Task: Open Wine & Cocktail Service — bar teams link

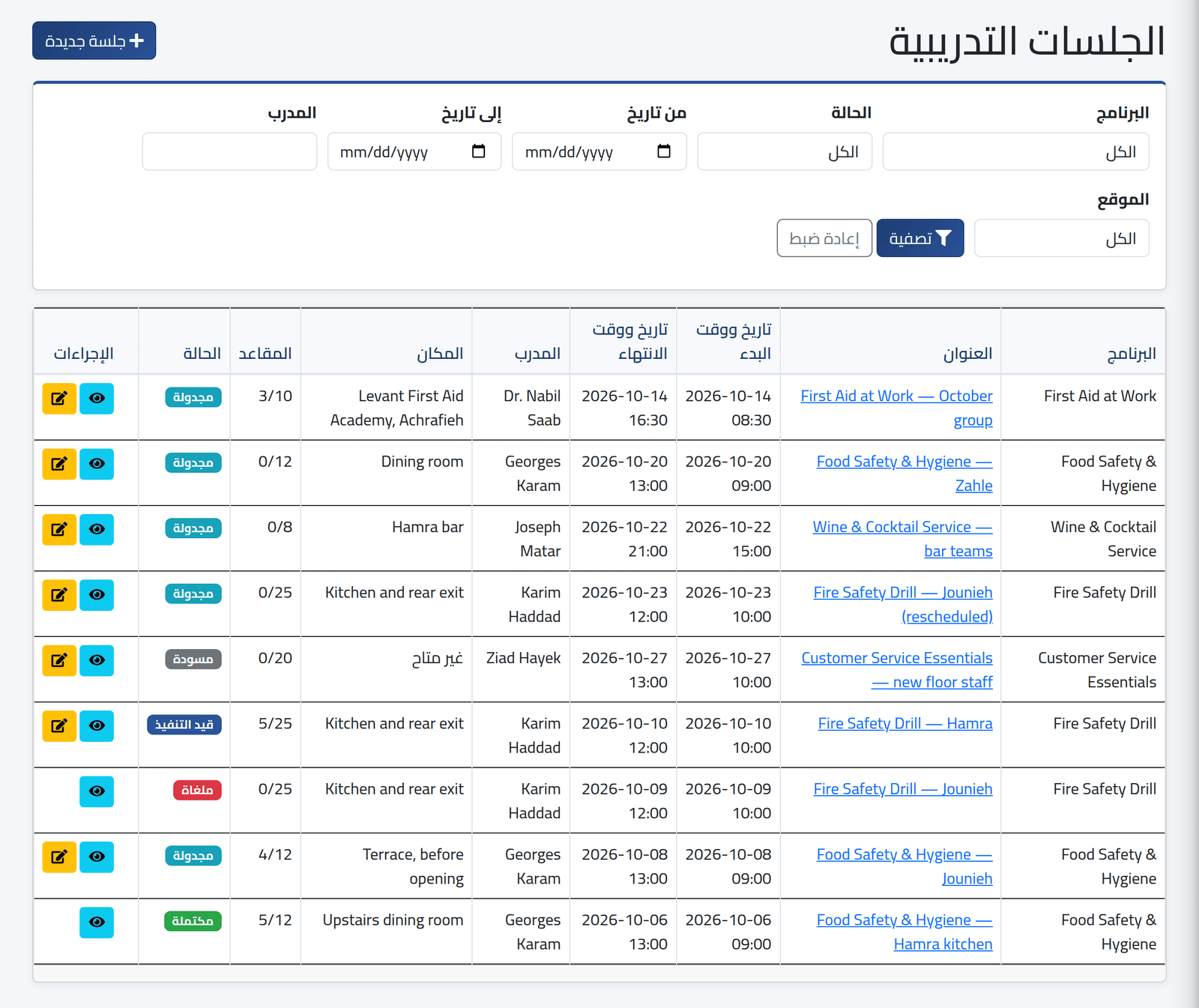Action: click(x=902, y=539)
